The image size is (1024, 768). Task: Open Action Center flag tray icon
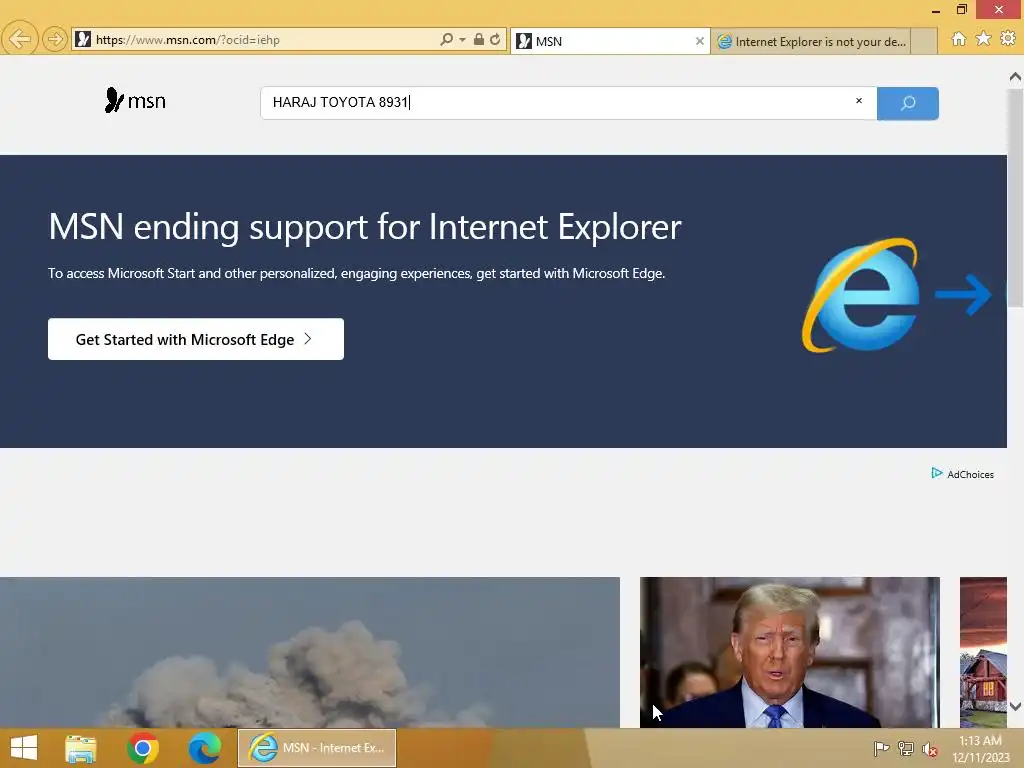(x=881, y=748)
